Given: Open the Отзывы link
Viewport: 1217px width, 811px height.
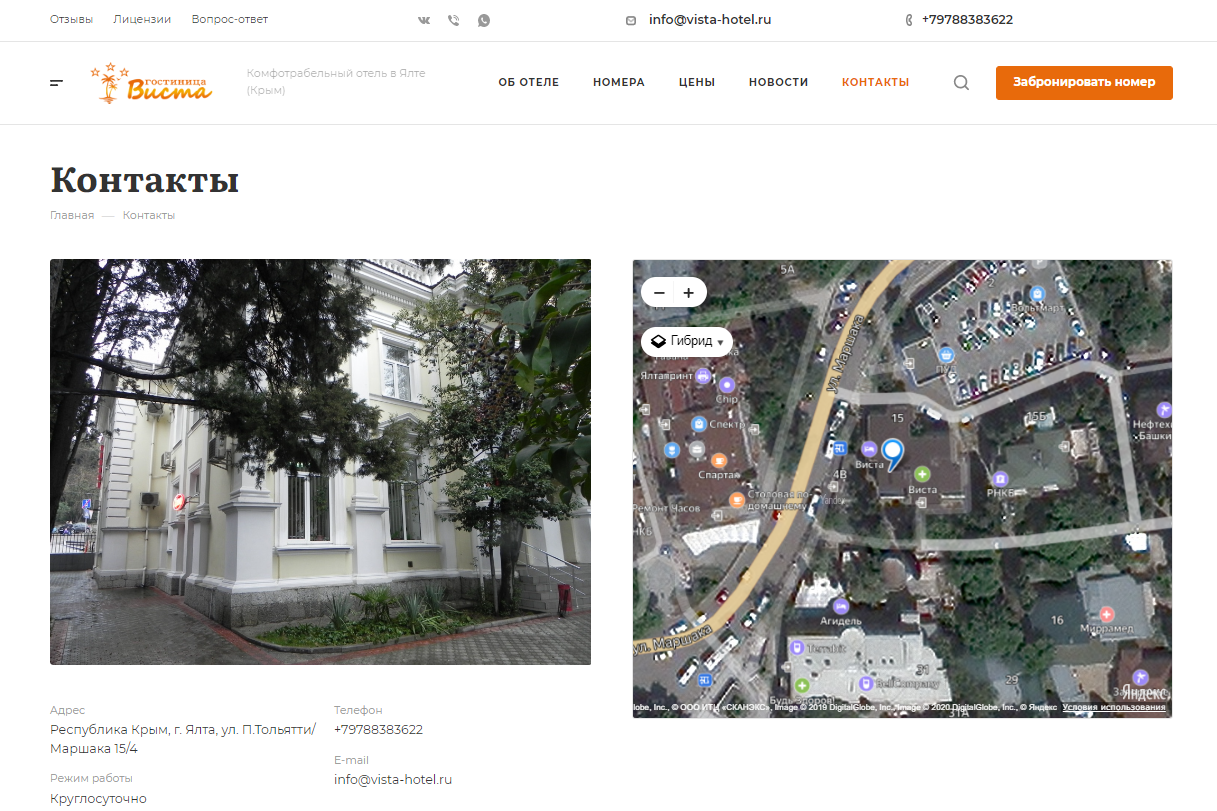Looking at the screenshot, I should tap(71, 20).
